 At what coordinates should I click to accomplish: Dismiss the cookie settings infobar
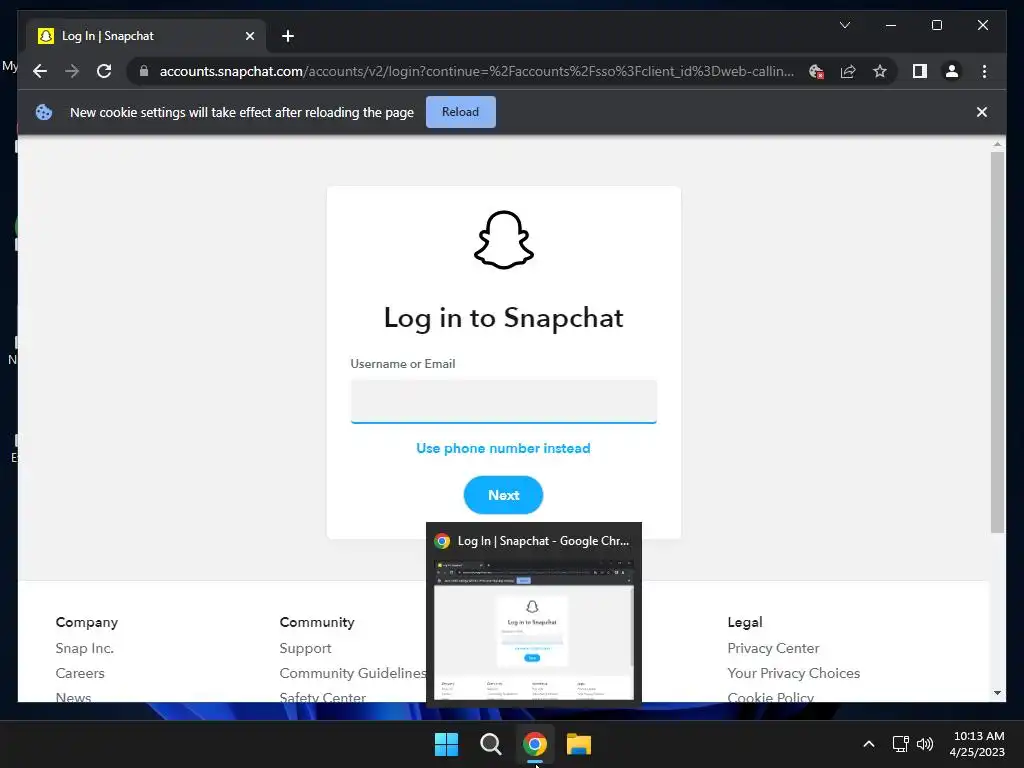(982, 112)
